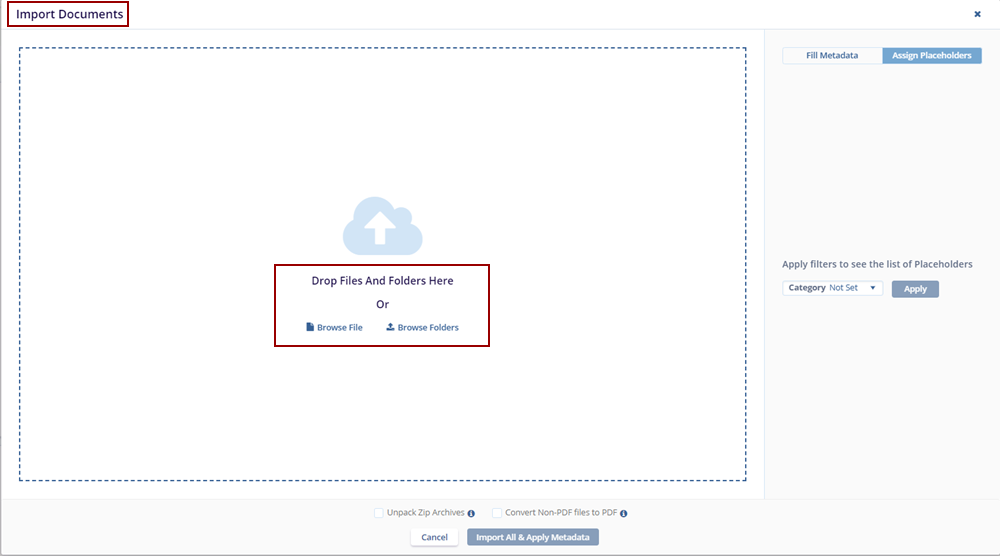Click the info icon for Unpack Zip Archives

point(471,514)
